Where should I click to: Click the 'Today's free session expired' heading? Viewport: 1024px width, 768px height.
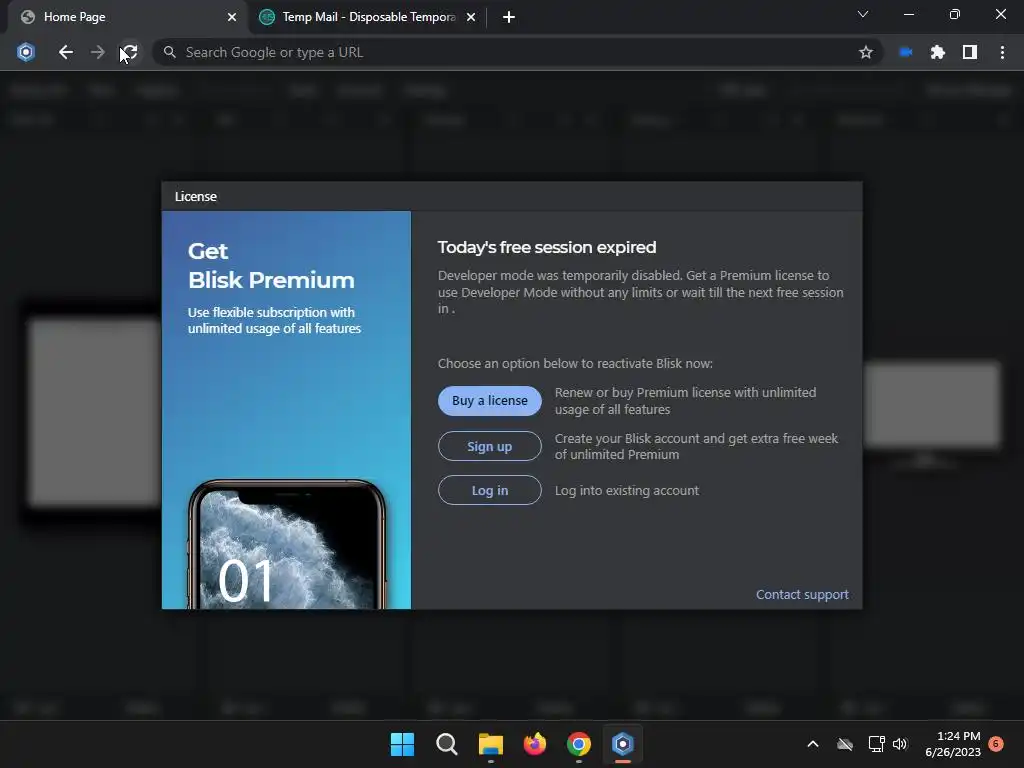pyautogui.click(x=547, y=248)
